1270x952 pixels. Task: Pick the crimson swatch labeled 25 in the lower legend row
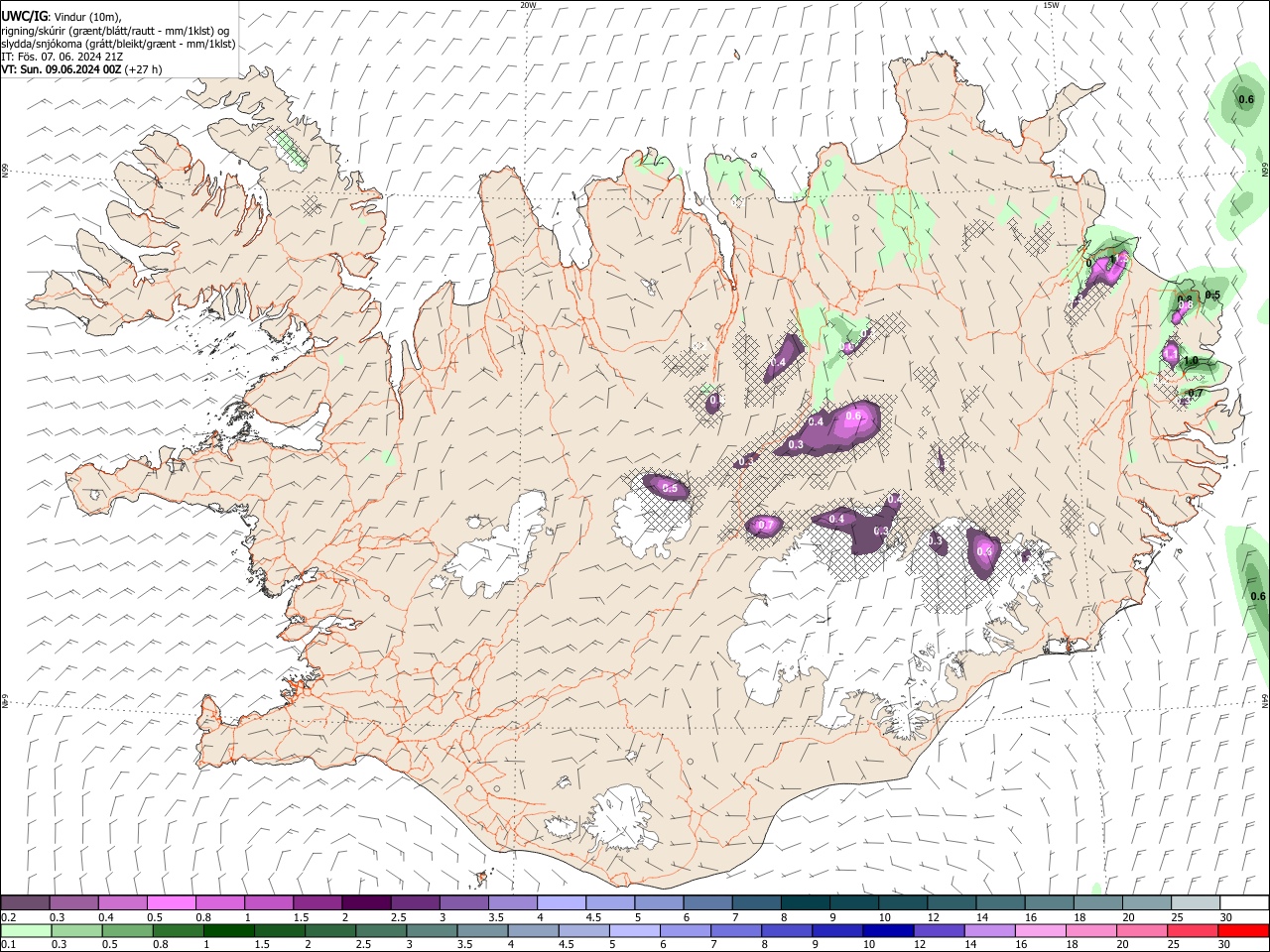point(1192,931)
